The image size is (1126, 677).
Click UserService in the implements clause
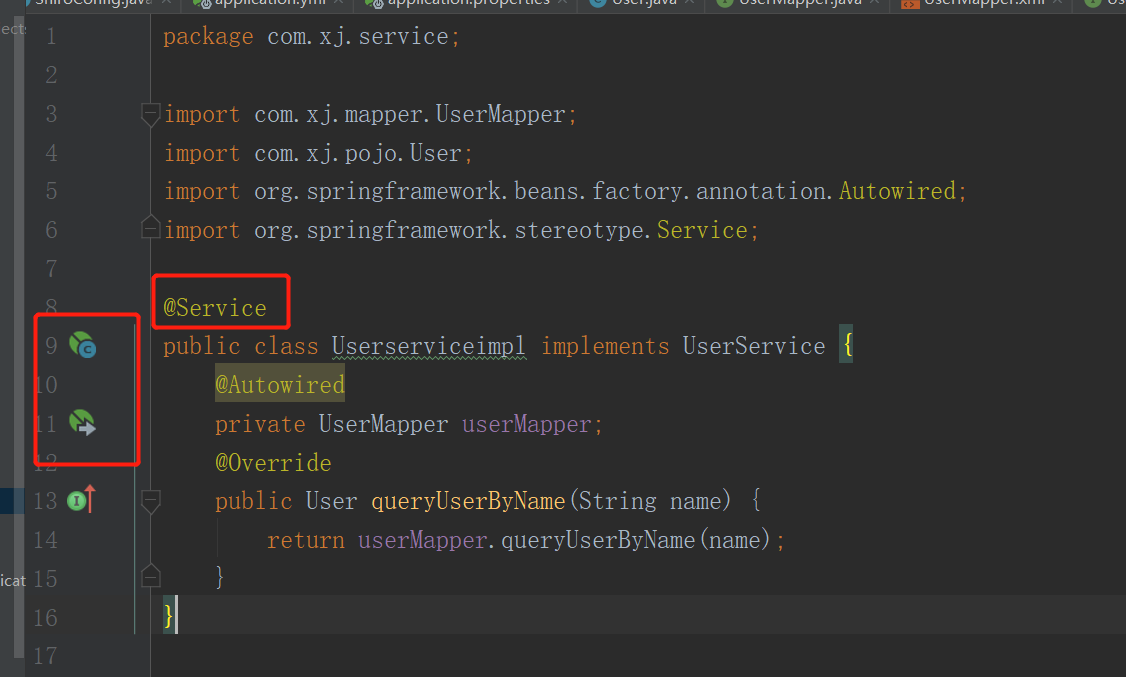tap(753, 347)
